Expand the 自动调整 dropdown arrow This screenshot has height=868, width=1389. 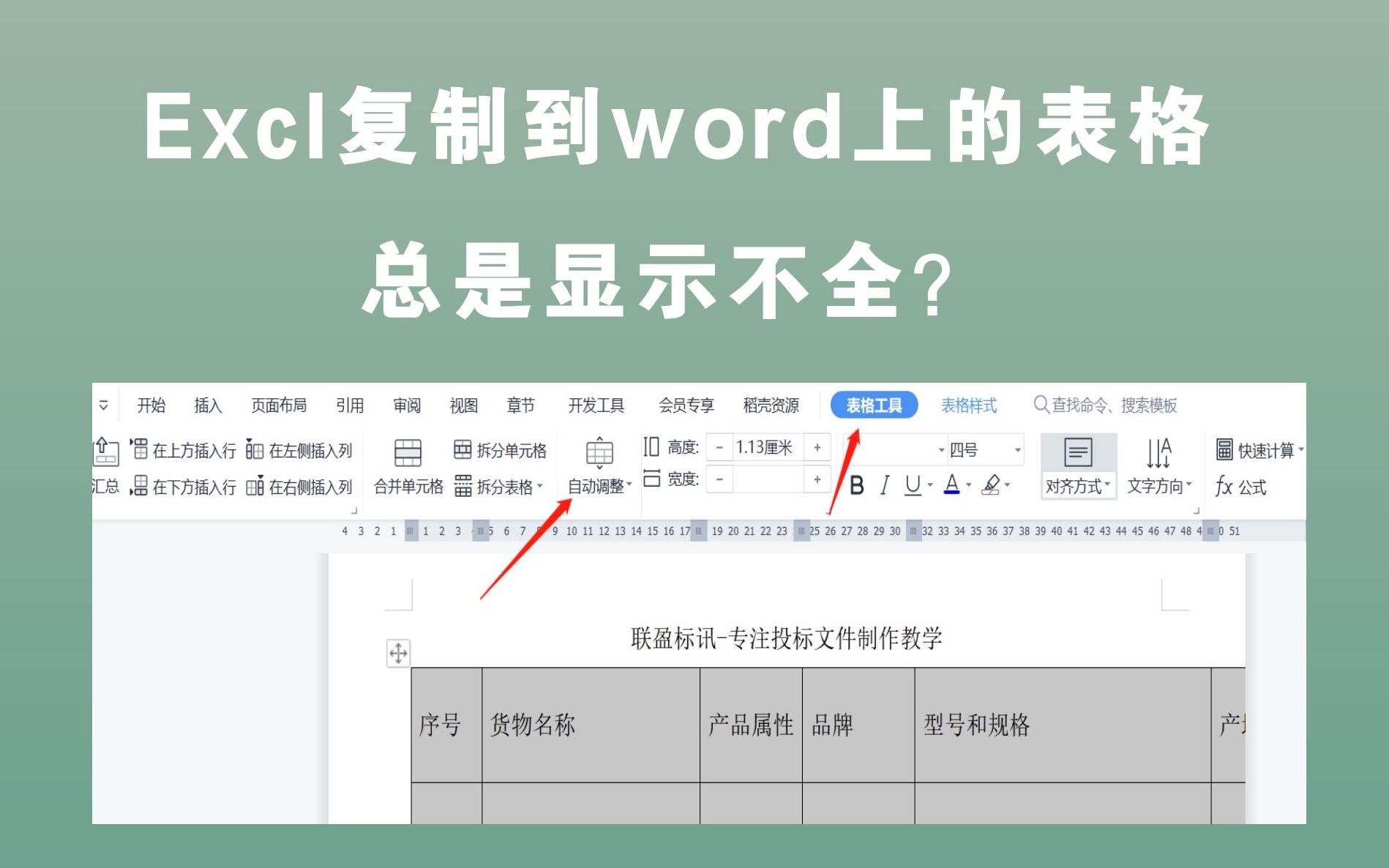click(x=629, y=485)
